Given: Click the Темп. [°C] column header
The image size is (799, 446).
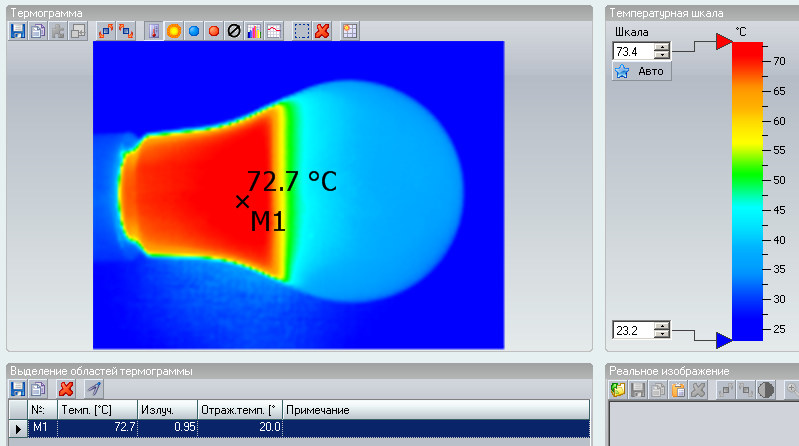Looking at the screenshot, I should tap(97, 410).
